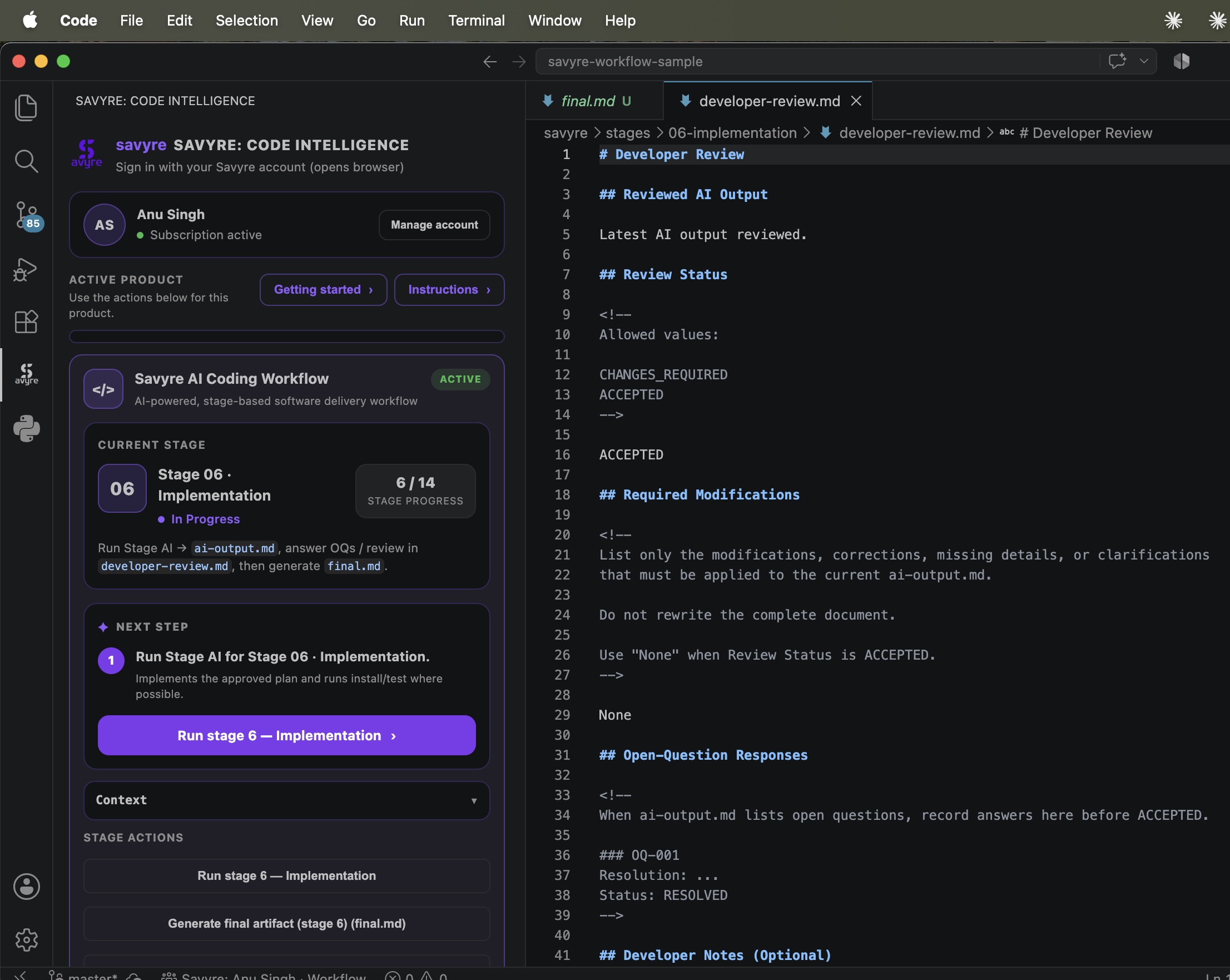Image resolution: width=1230 pixels, height=980 pixels.
Task: Click the code brackets workflow icon
Action: (x=103, y=389)
